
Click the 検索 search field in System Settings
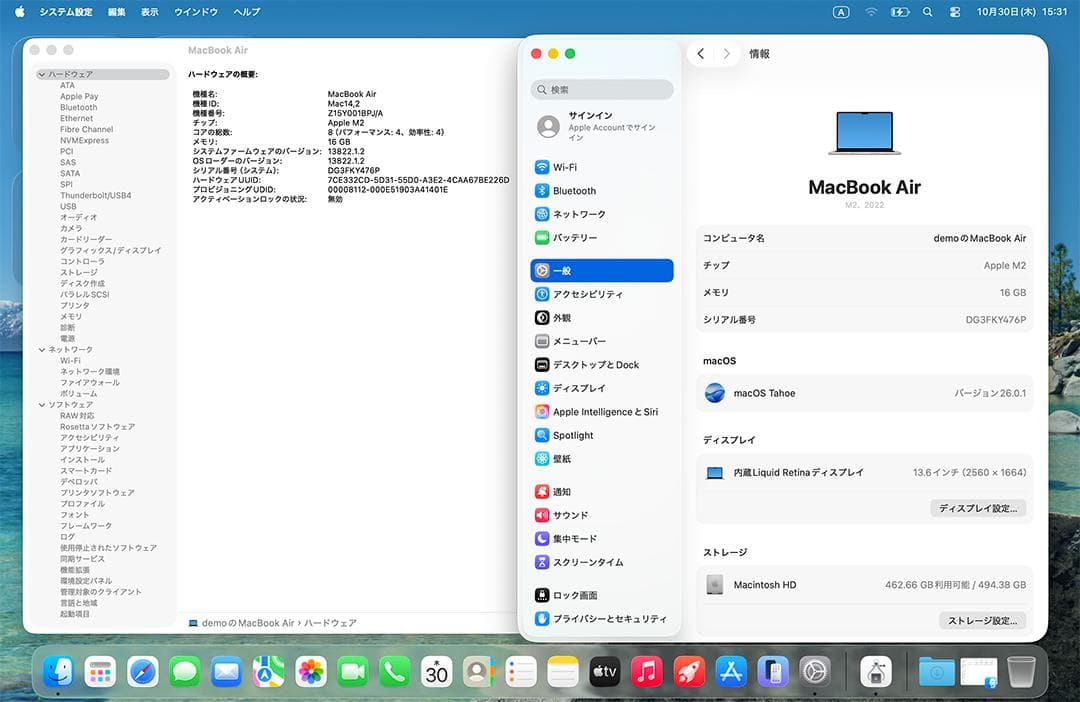pos(600,90)
